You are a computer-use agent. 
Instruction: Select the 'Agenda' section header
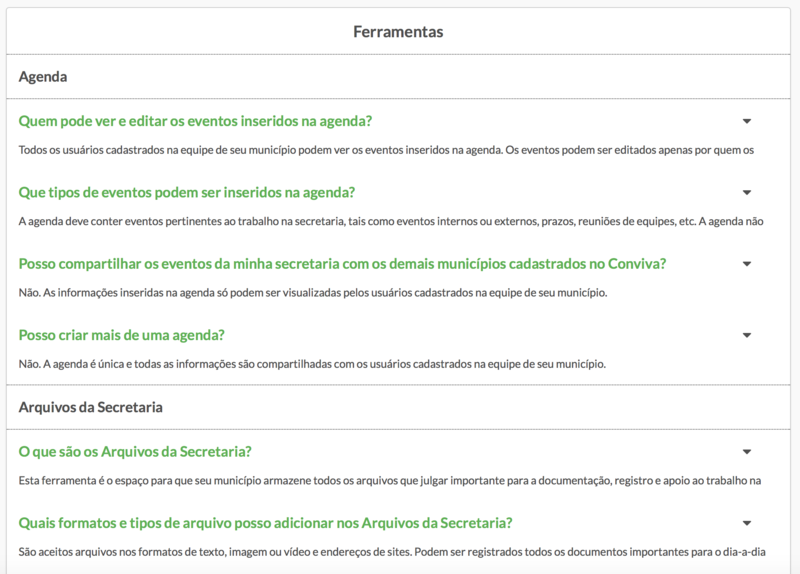(x=43, y=76)
